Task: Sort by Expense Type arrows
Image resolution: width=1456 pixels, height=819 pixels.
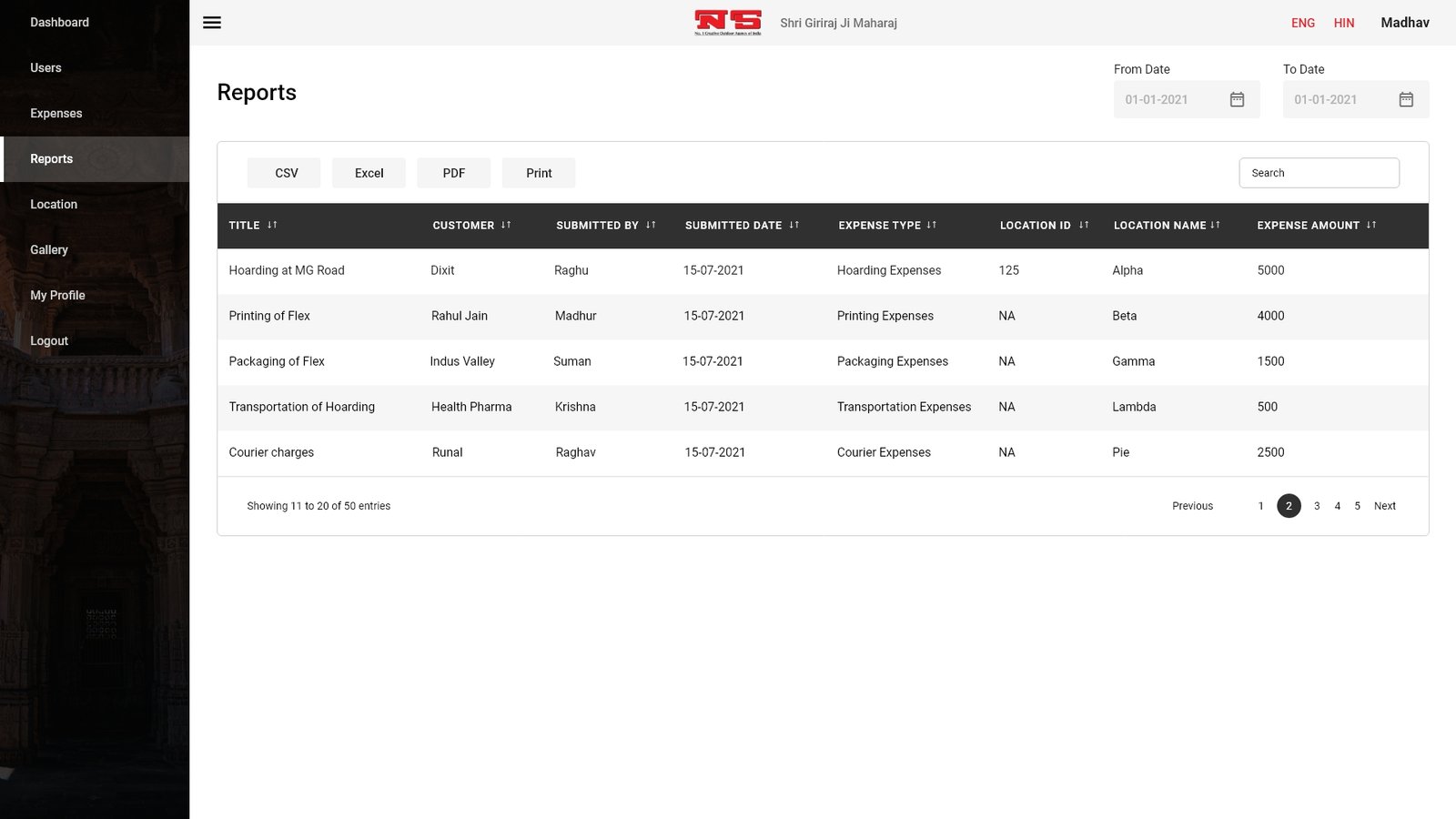Action: pos(931,225)
